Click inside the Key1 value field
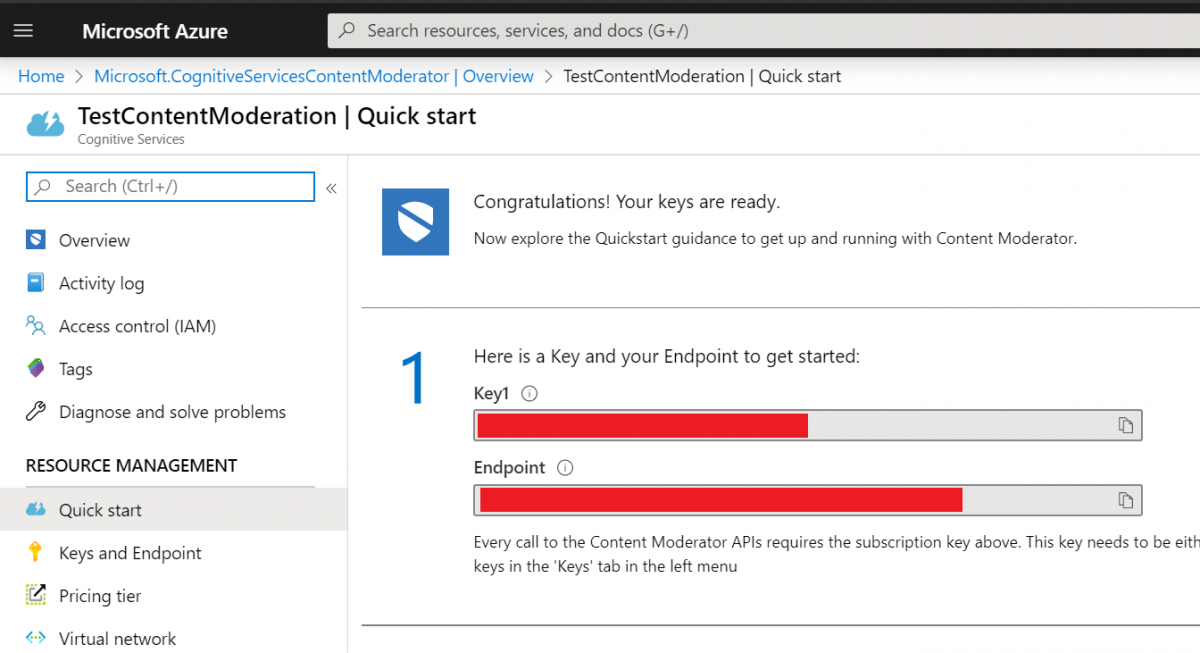Image resolution: width=1200 pixels, height=653 pixels. pos(808,425)
